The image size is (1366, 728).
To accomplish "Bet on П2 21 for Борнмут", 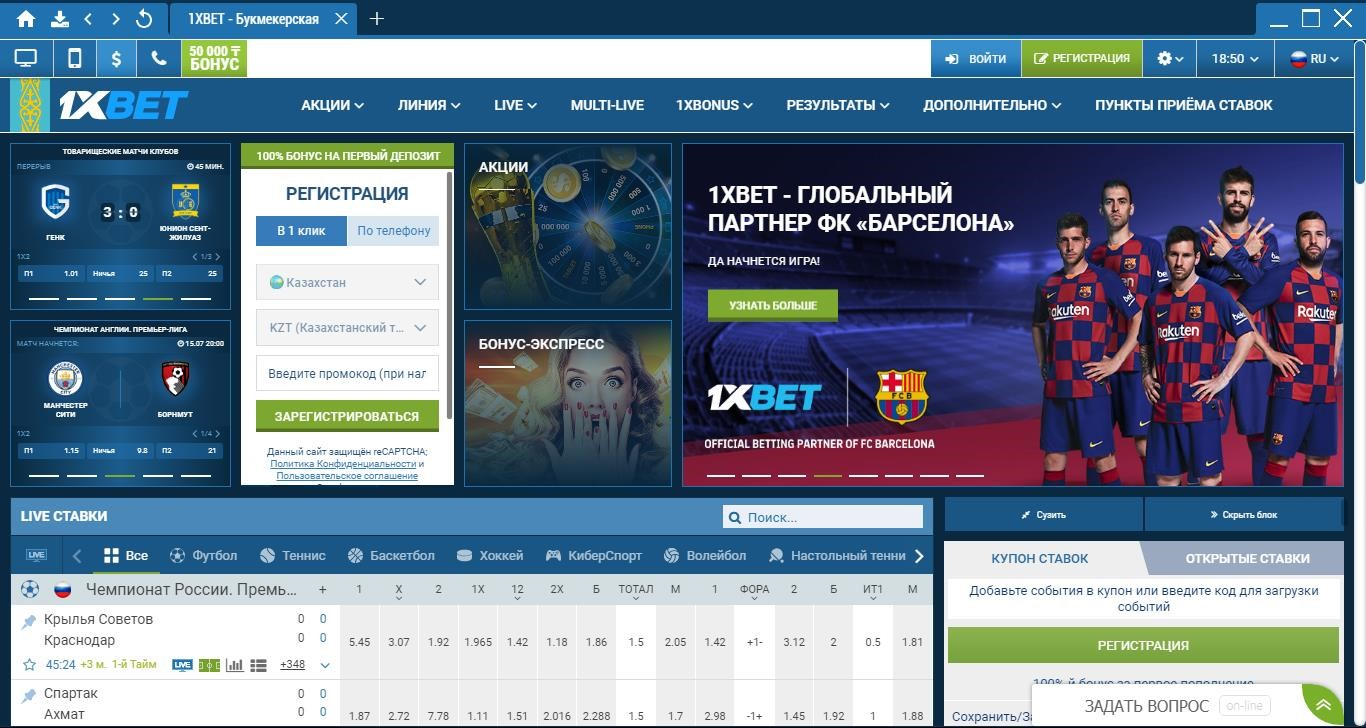I will [x=191, y=451].
